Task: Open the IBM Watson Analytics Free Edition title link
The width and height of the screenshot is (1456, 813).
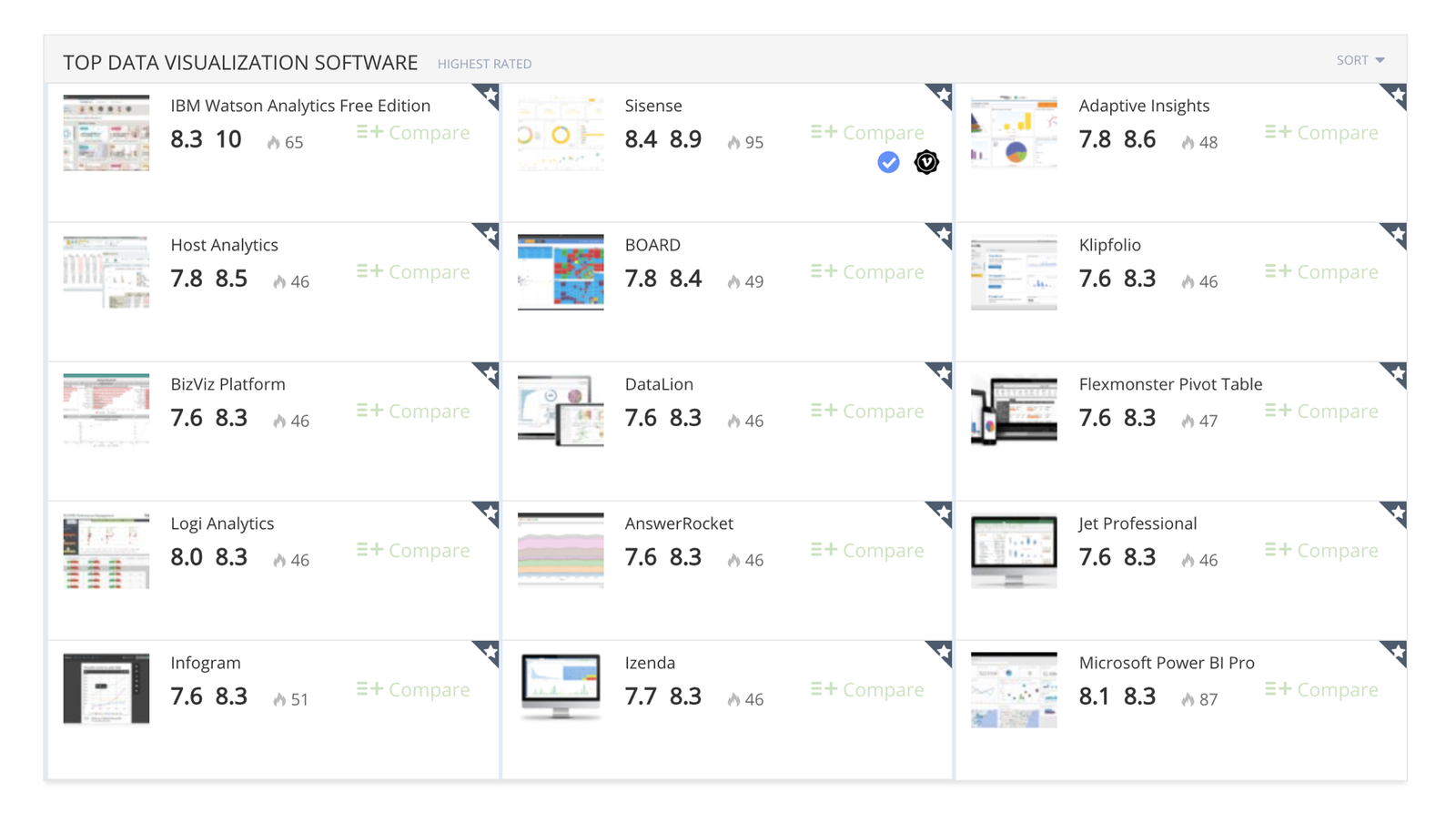Action: point(300,106)
